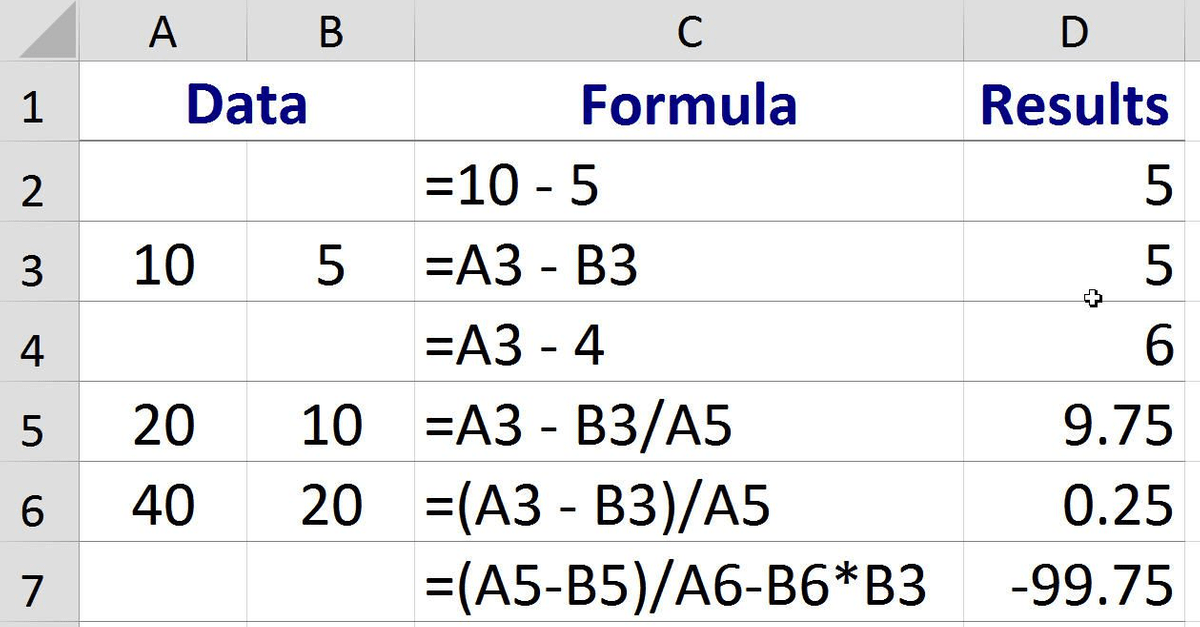Click the formula =A3 - B3/A5 cell
The image size is (1200, 627).
tap(689, 427)
